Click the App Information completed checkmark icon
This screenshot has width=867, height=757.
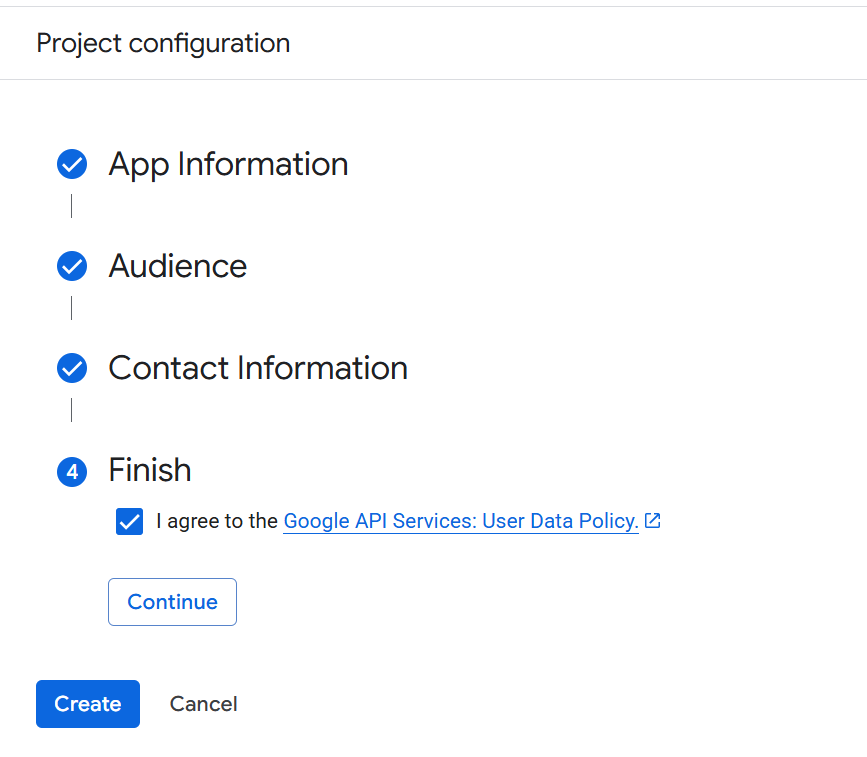click(72, 164)
